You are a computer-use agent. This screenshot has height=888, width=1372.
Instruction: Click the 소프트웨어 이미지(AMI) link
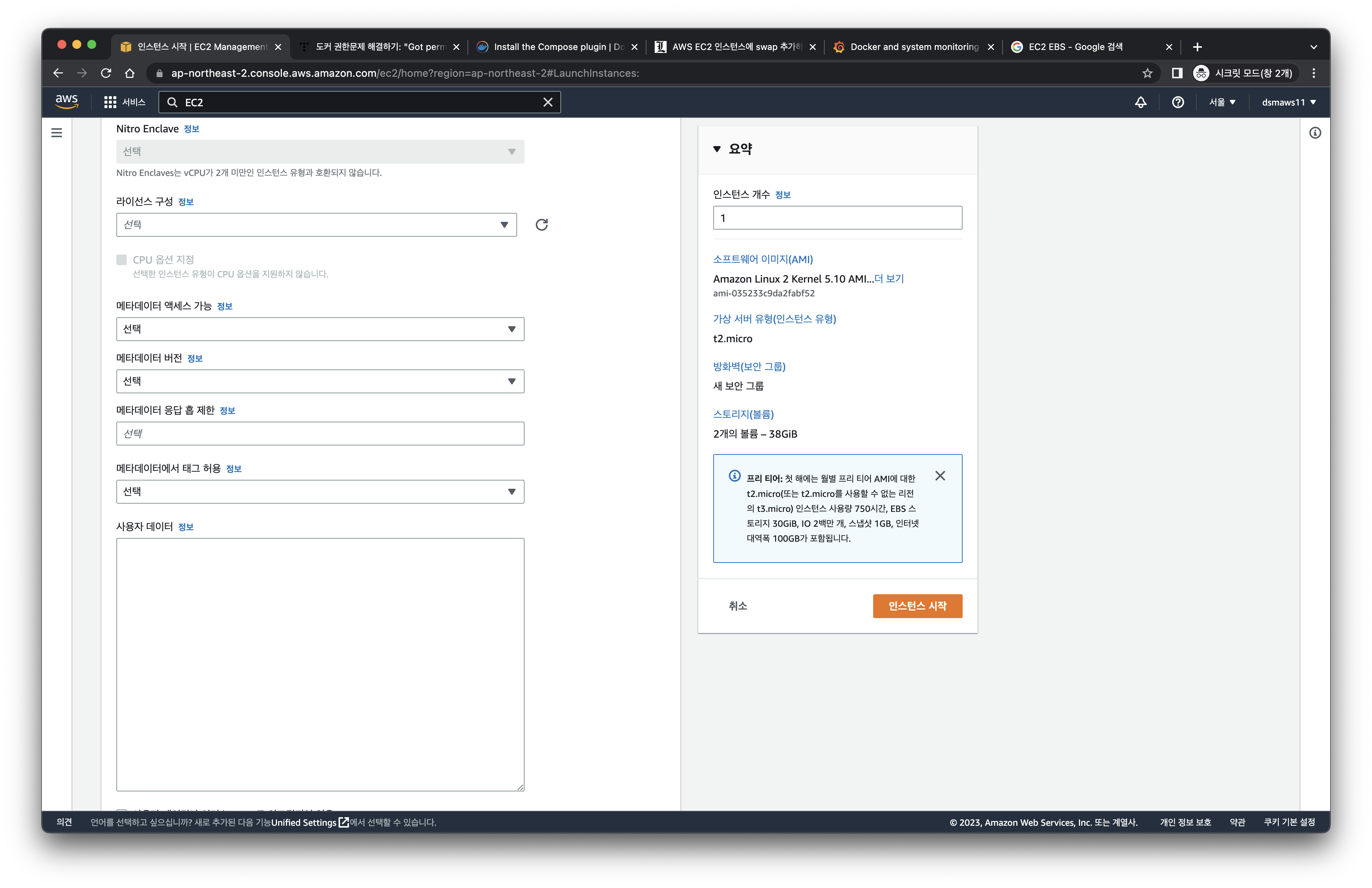[763, 259]
